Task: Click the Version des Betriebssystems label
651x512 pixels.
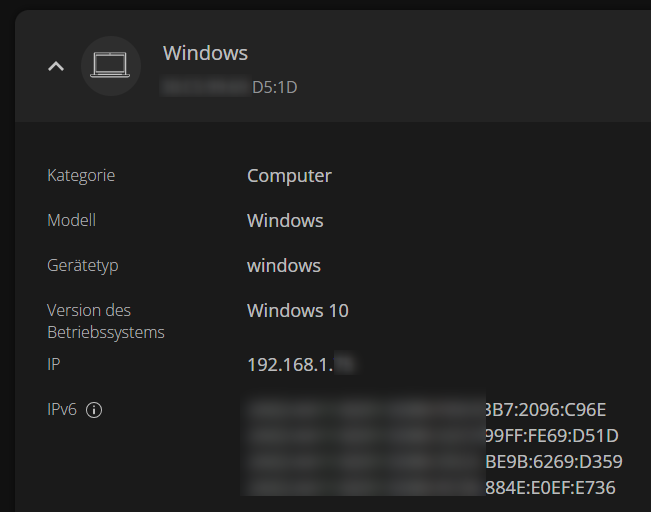Action: point(105,321)
